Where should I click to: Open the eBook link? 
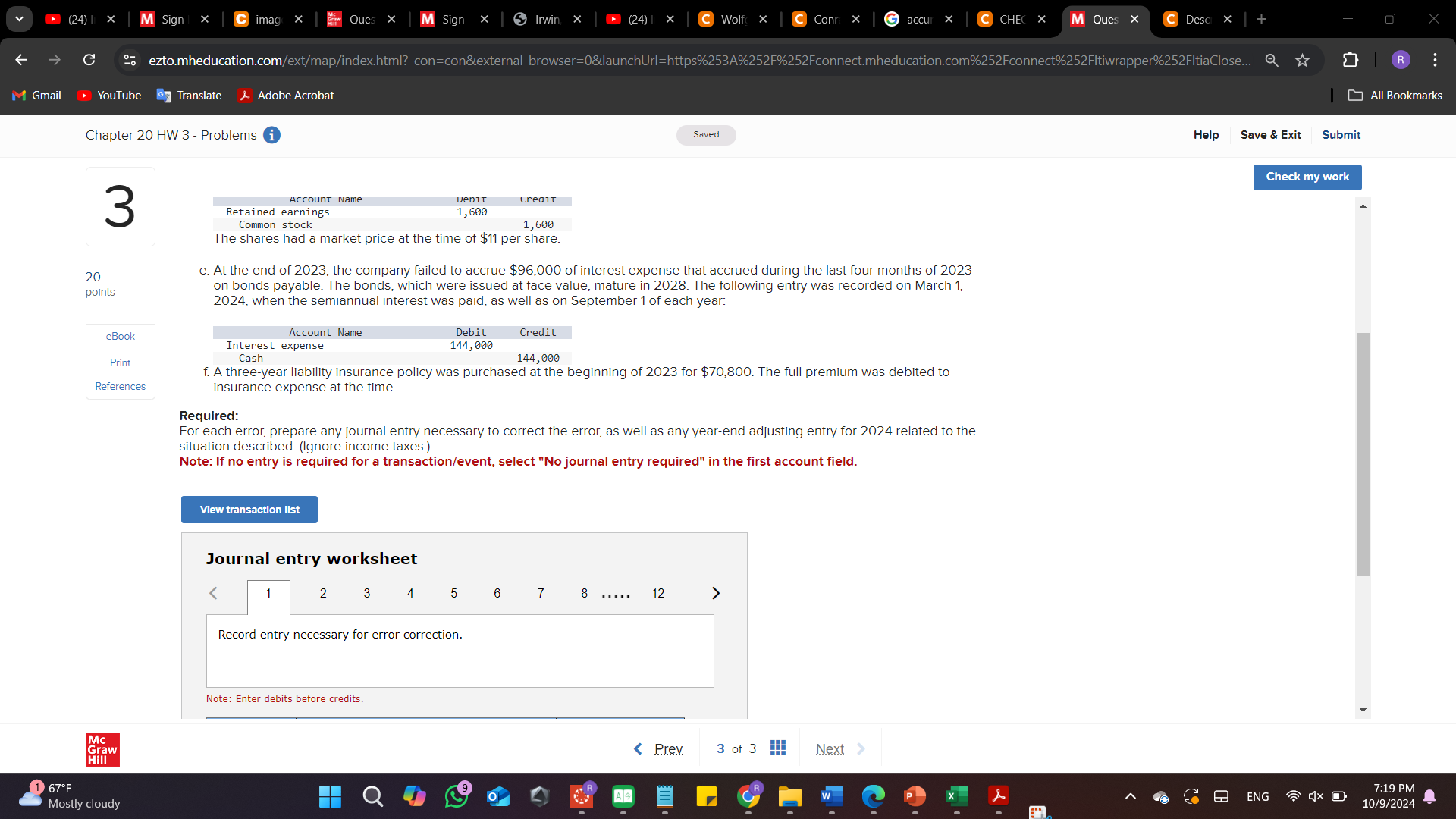(x=120, y=336)
